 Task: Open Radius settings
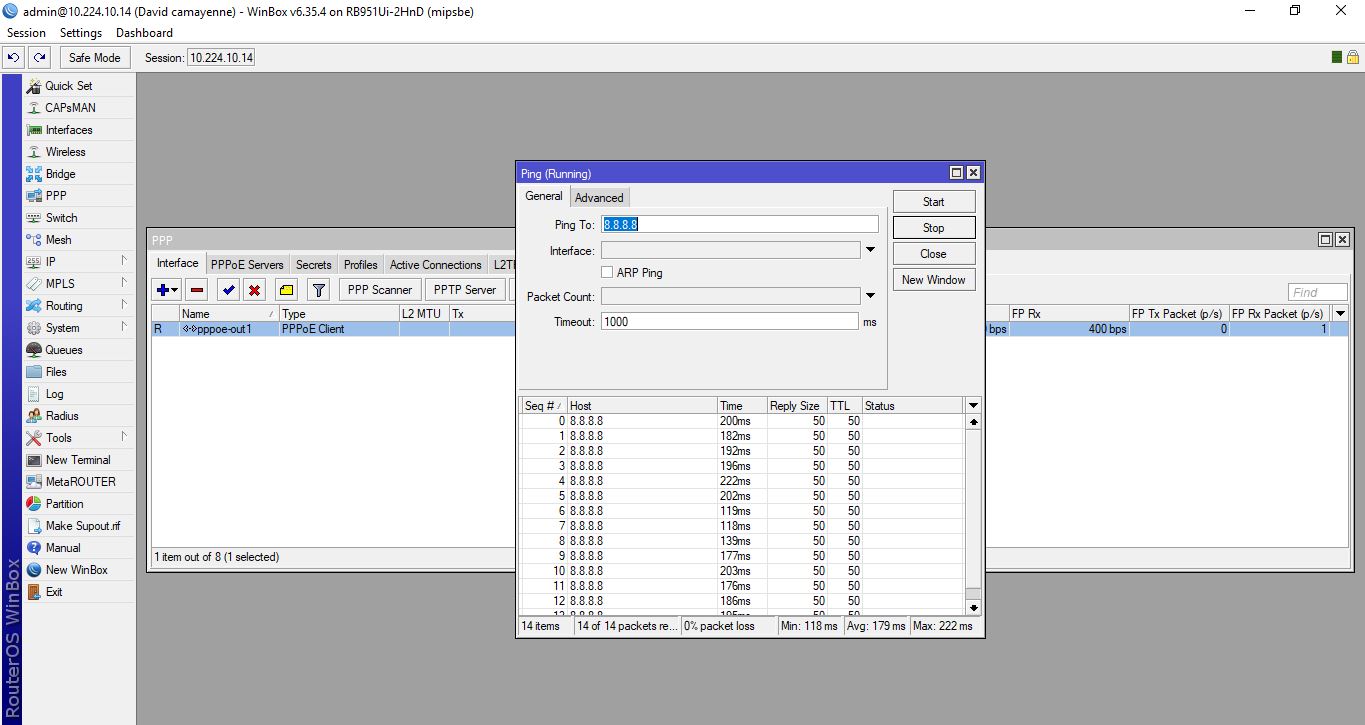[62, 416]
